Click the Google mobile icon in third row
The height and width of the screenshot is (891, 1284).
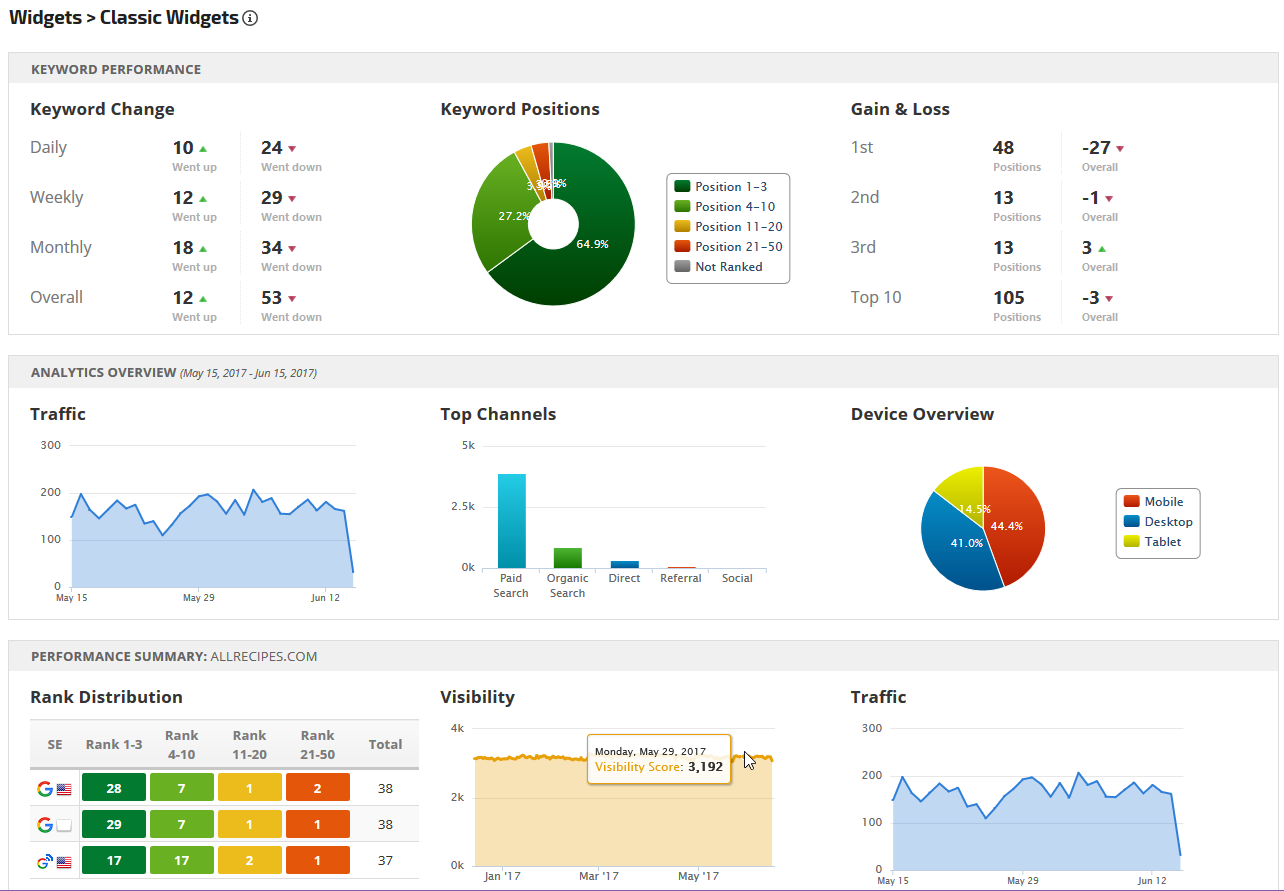pyautogui.click(x=45, y=861)
